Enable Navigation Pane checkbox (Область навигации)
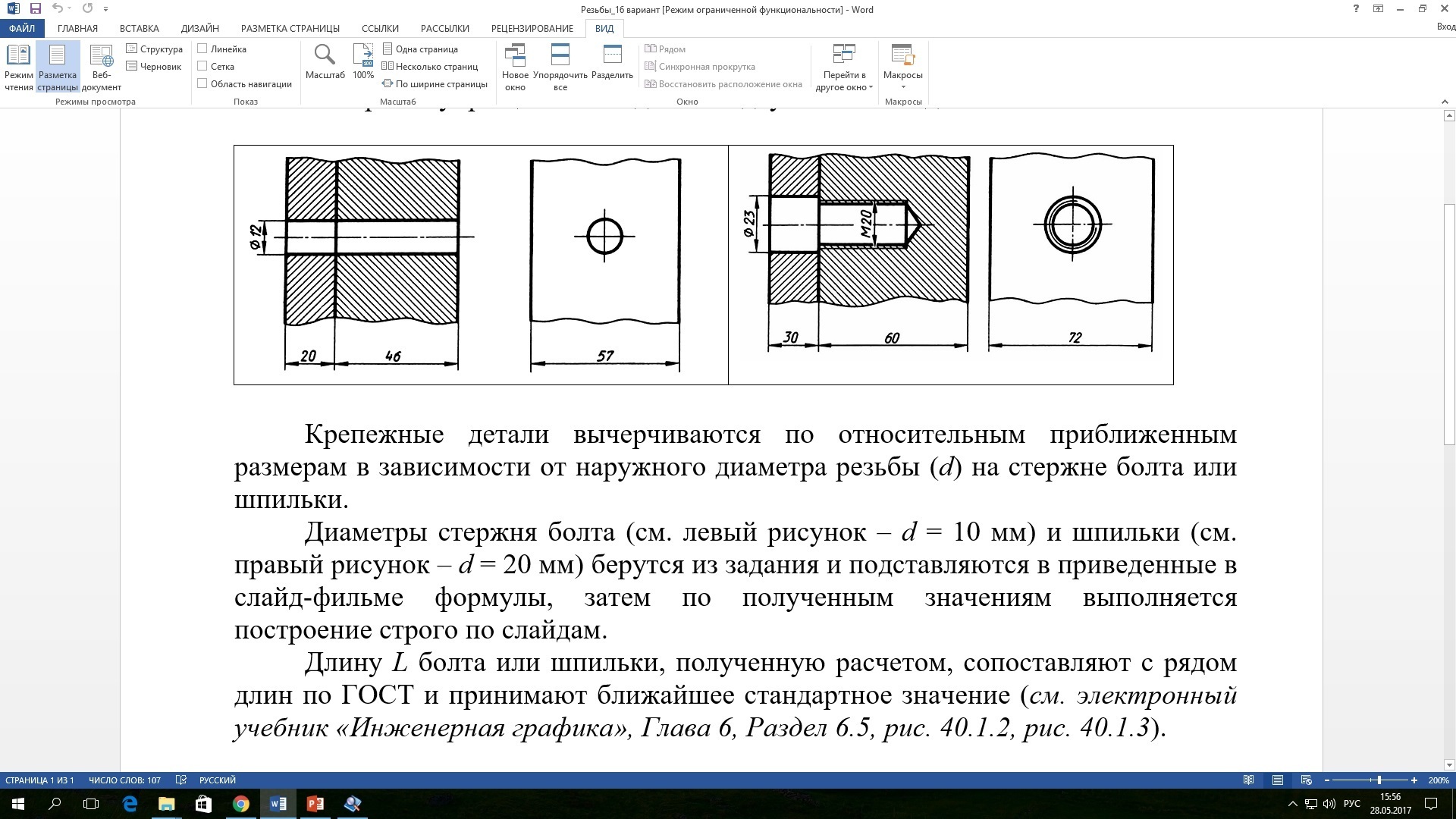Screen dimensions: 1456x819 (202, 83)
